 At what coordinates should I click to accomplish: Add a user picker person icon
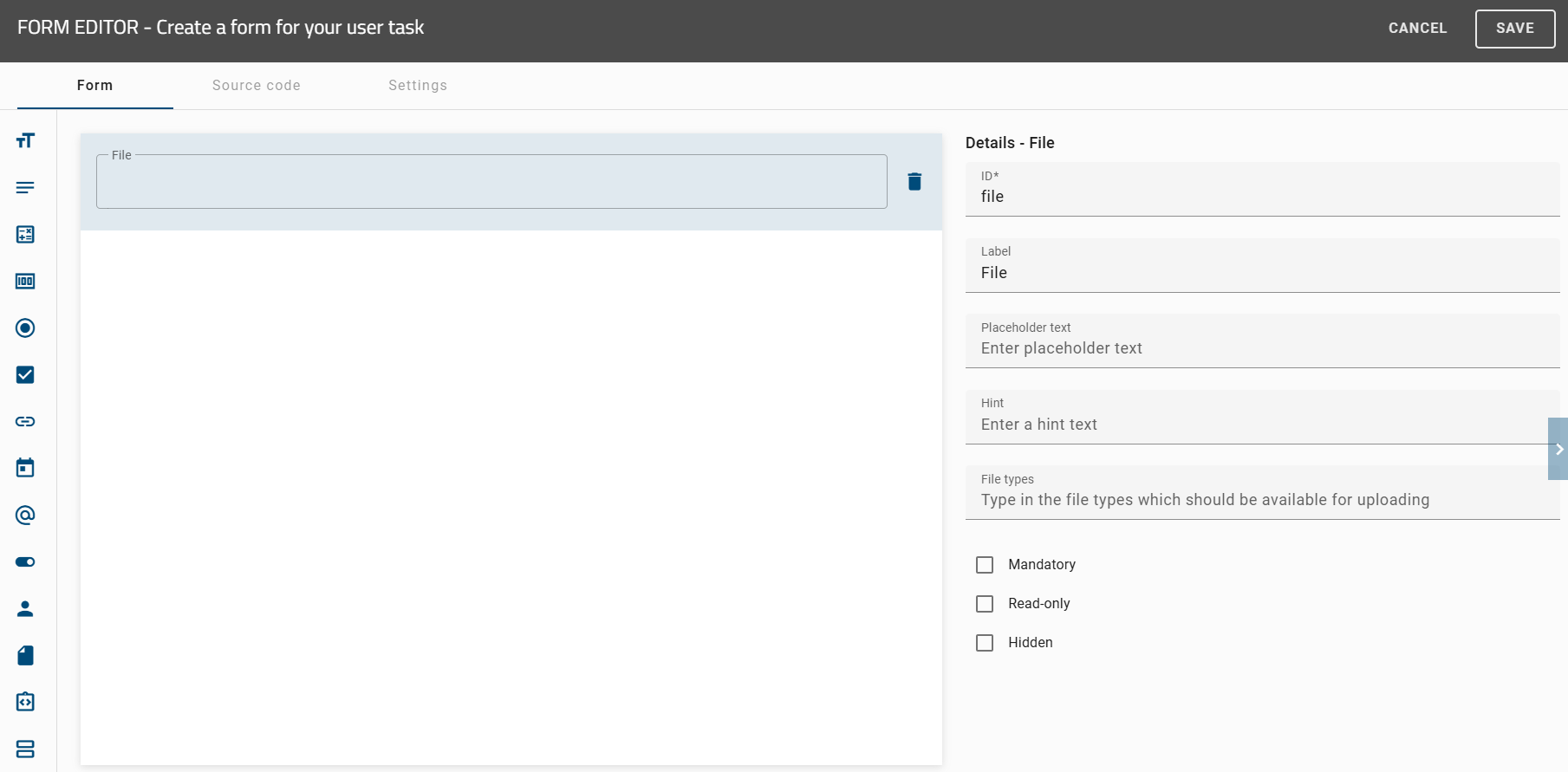(25, 608)
